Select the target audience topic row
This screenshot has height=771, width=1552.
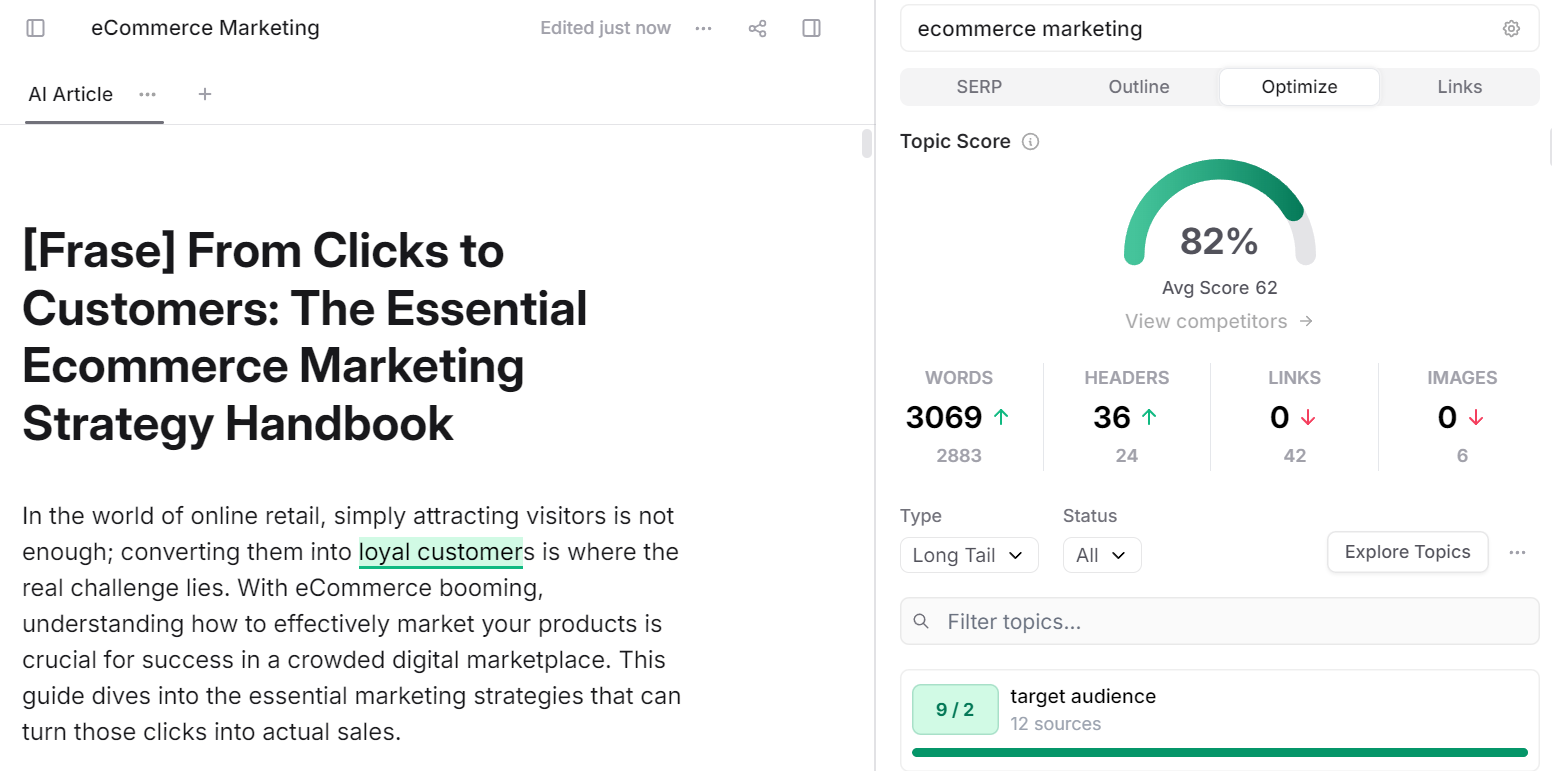click(1219, 720)
